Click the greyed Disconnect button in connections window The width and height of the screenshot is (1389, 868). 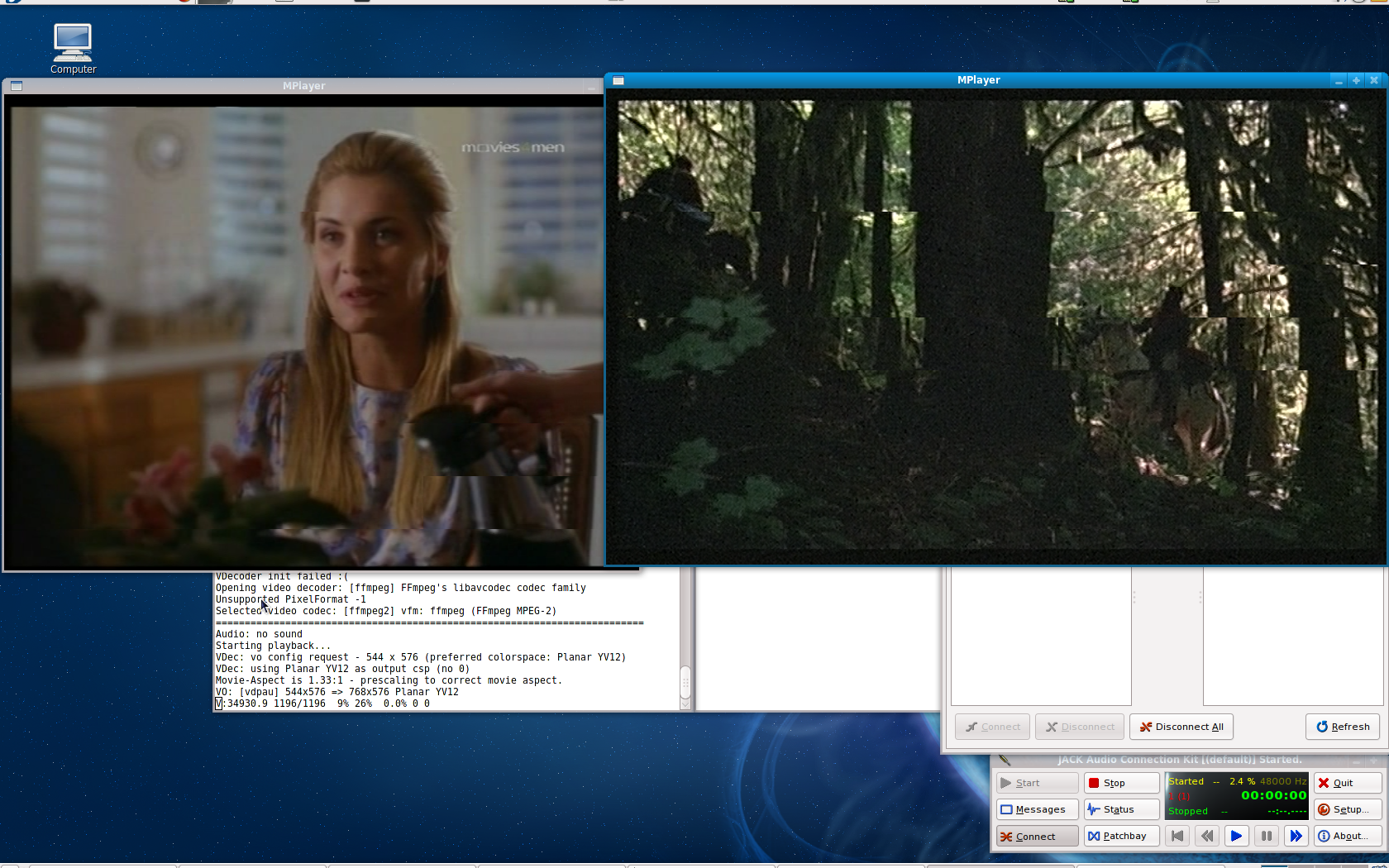[x=1080, y=727]
